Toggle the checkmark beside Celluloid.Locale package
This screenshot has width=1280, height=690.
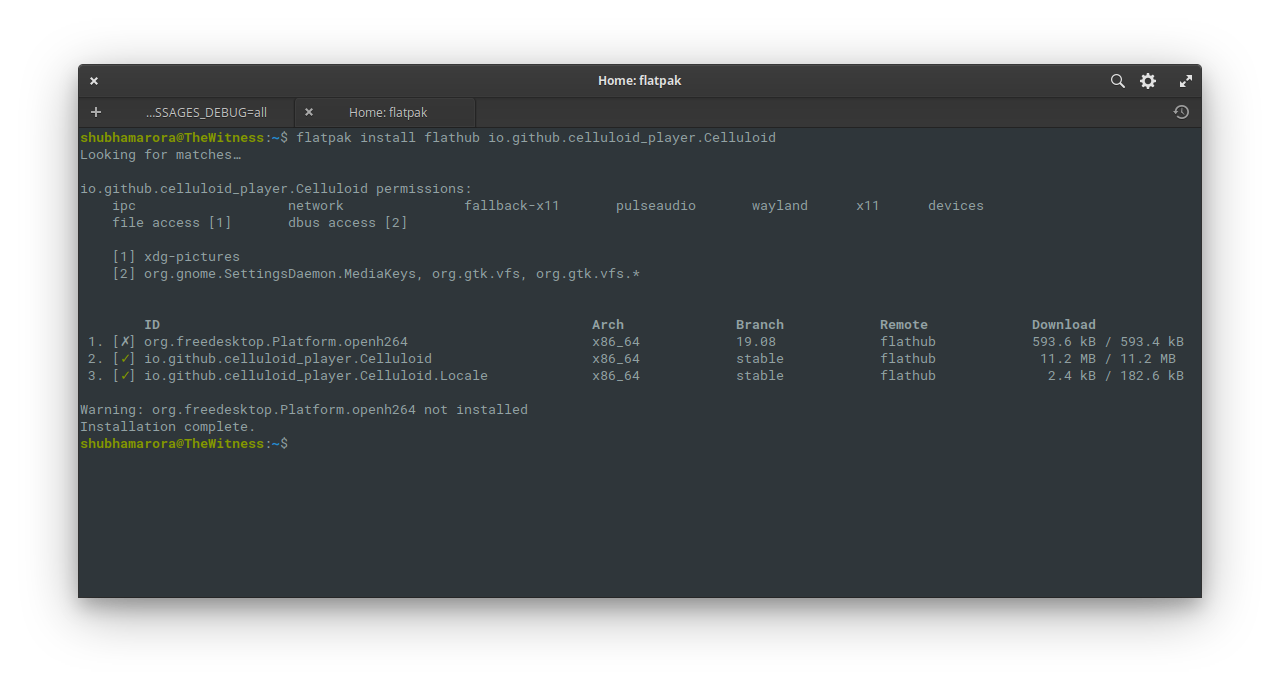tap(124, 375)
